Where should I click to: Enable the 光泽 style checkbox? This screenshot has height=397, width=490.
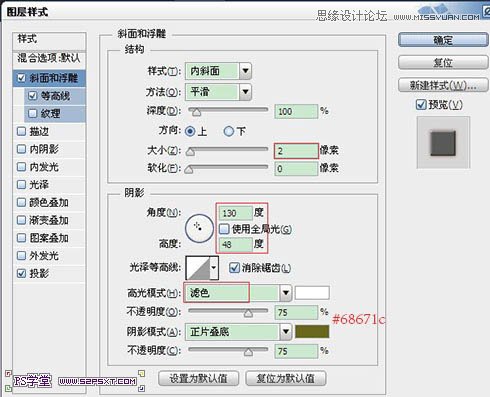click(x=21, y=184)
